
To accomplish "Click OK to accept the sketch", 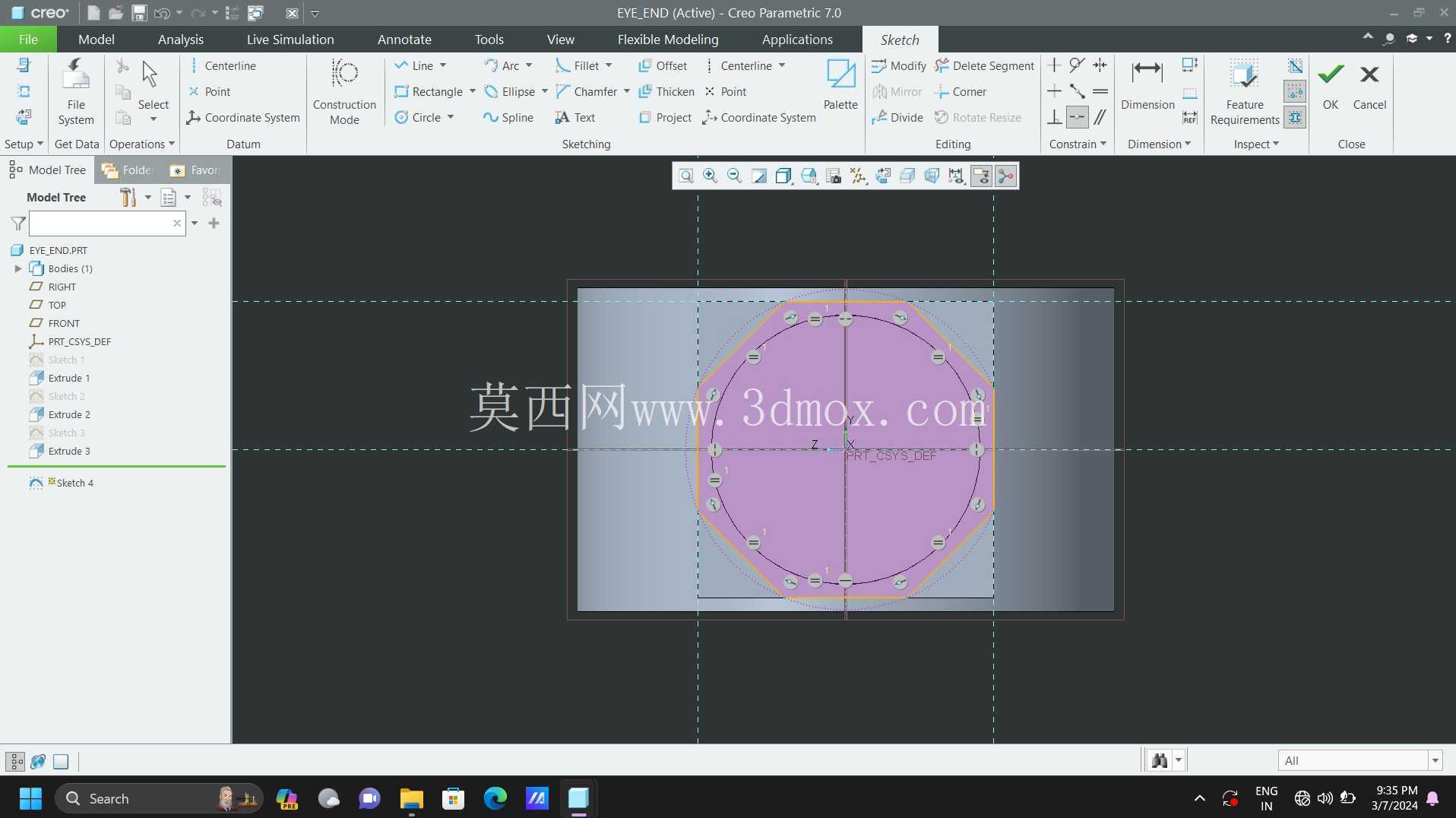I will point(1331,85).
